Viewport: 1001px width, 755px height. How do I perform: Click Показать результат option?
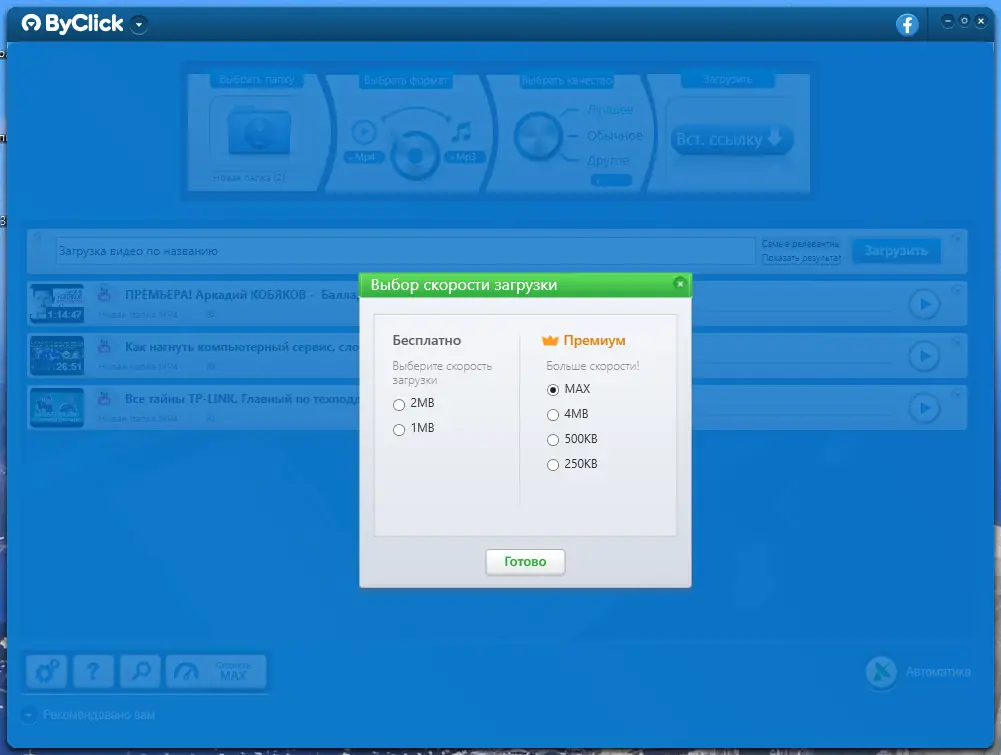(x=801, y=258)
